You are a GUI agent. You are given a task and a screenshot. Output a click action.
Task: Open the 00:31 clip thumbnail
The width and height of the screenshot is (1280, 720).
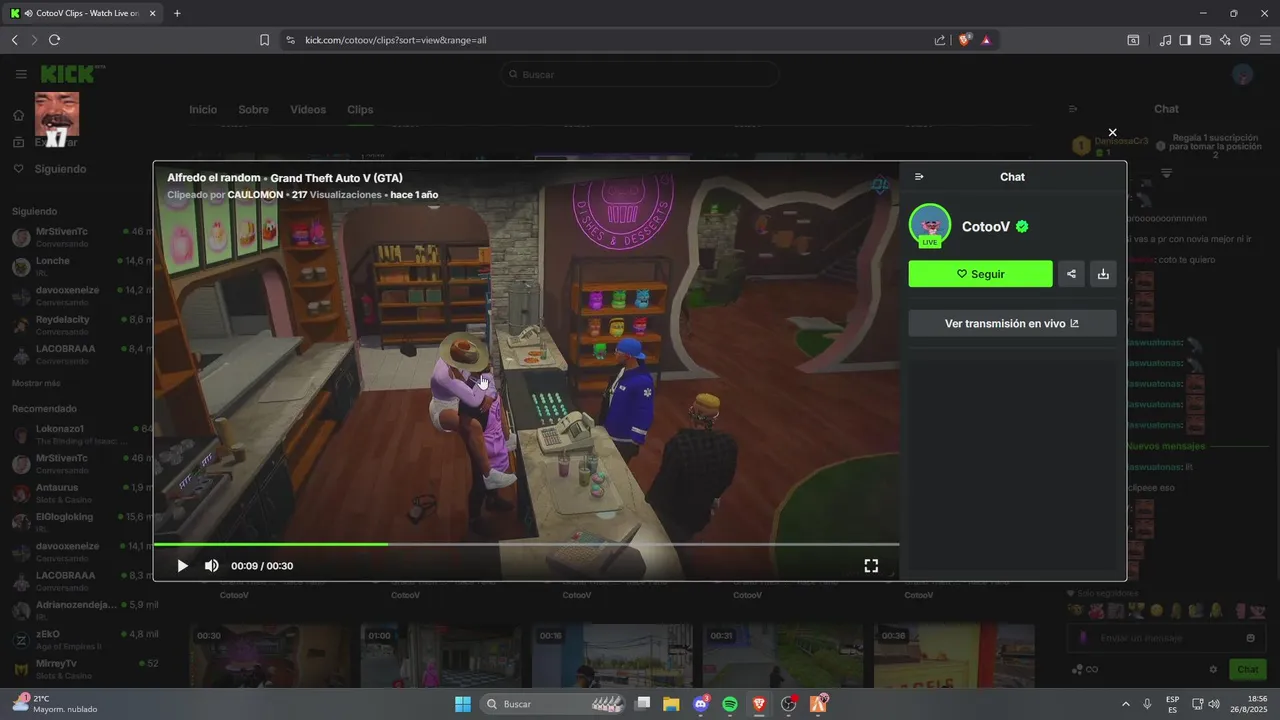[x=783, y=656]
